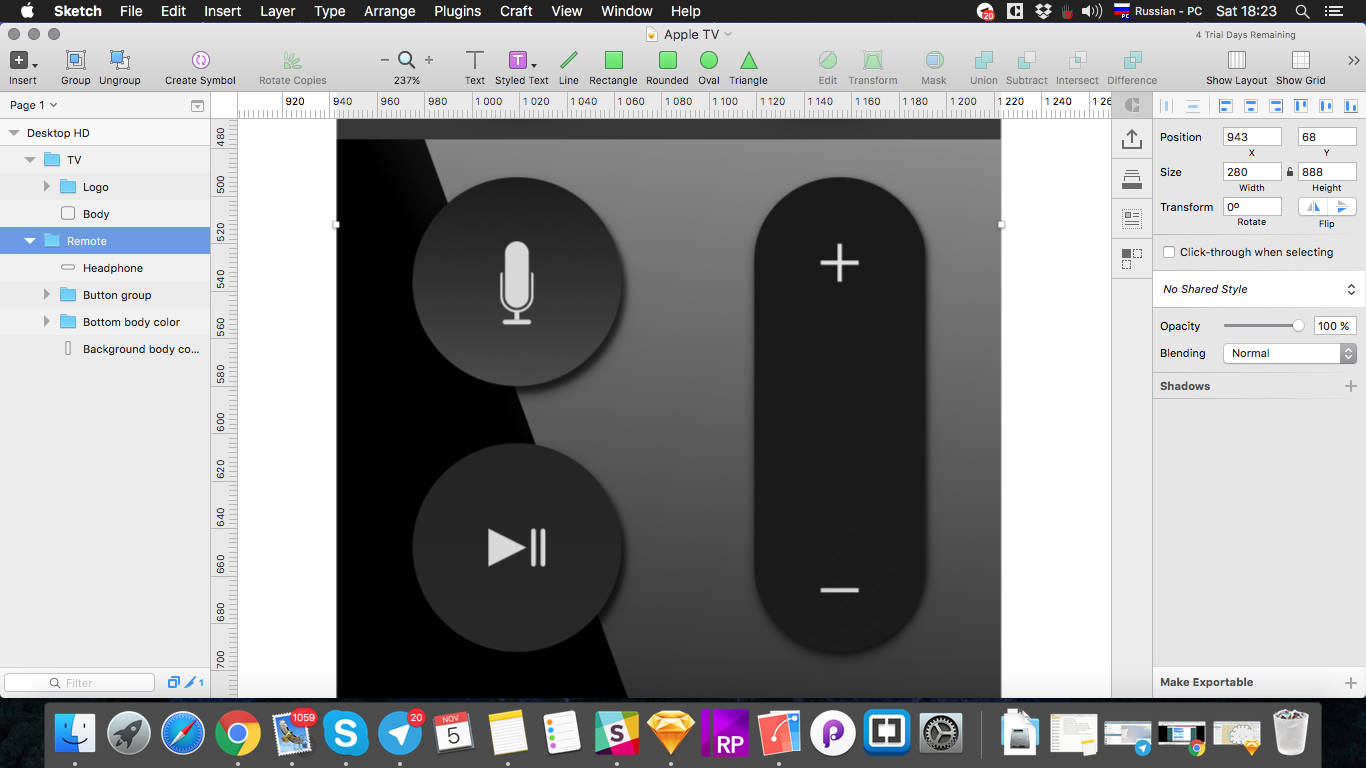Expand the Button group layer

point(47,295)
